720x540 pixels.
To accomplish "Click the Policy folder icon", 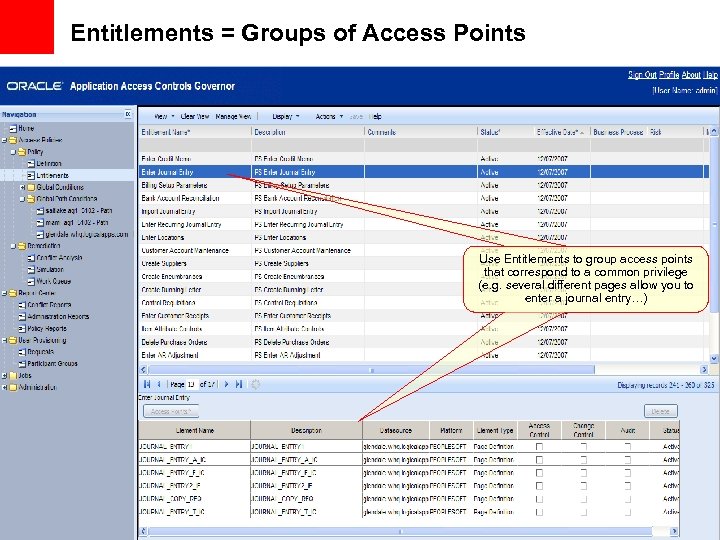I will pyautogui.click(x=22, y=152).
